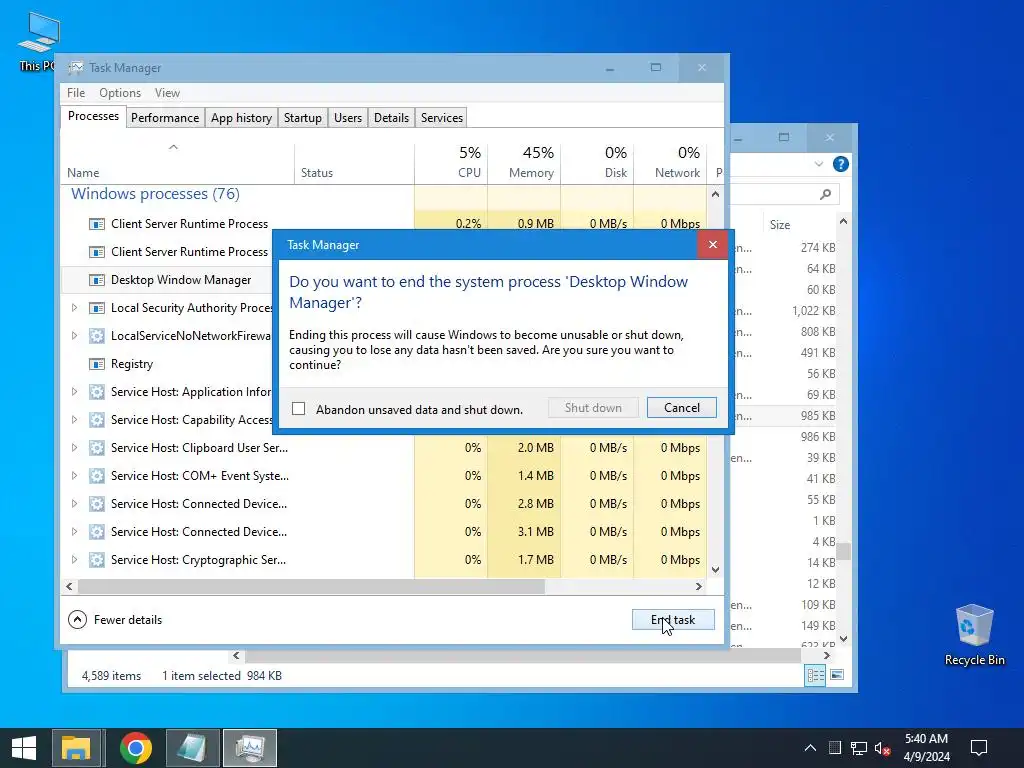Sort by Status column header
This screenshot has width=1024, height=768.
[x=354, y=163]
